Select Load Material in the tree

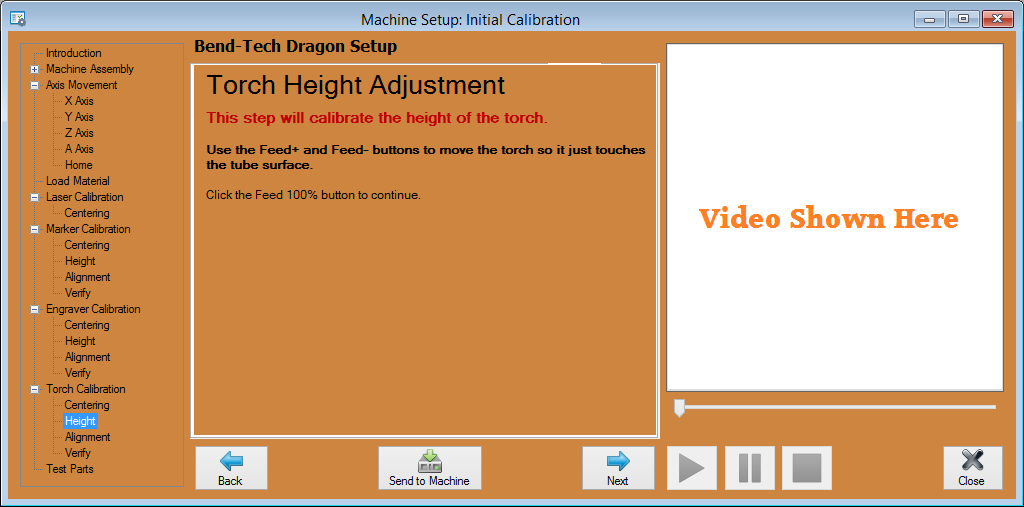point(78,181)
